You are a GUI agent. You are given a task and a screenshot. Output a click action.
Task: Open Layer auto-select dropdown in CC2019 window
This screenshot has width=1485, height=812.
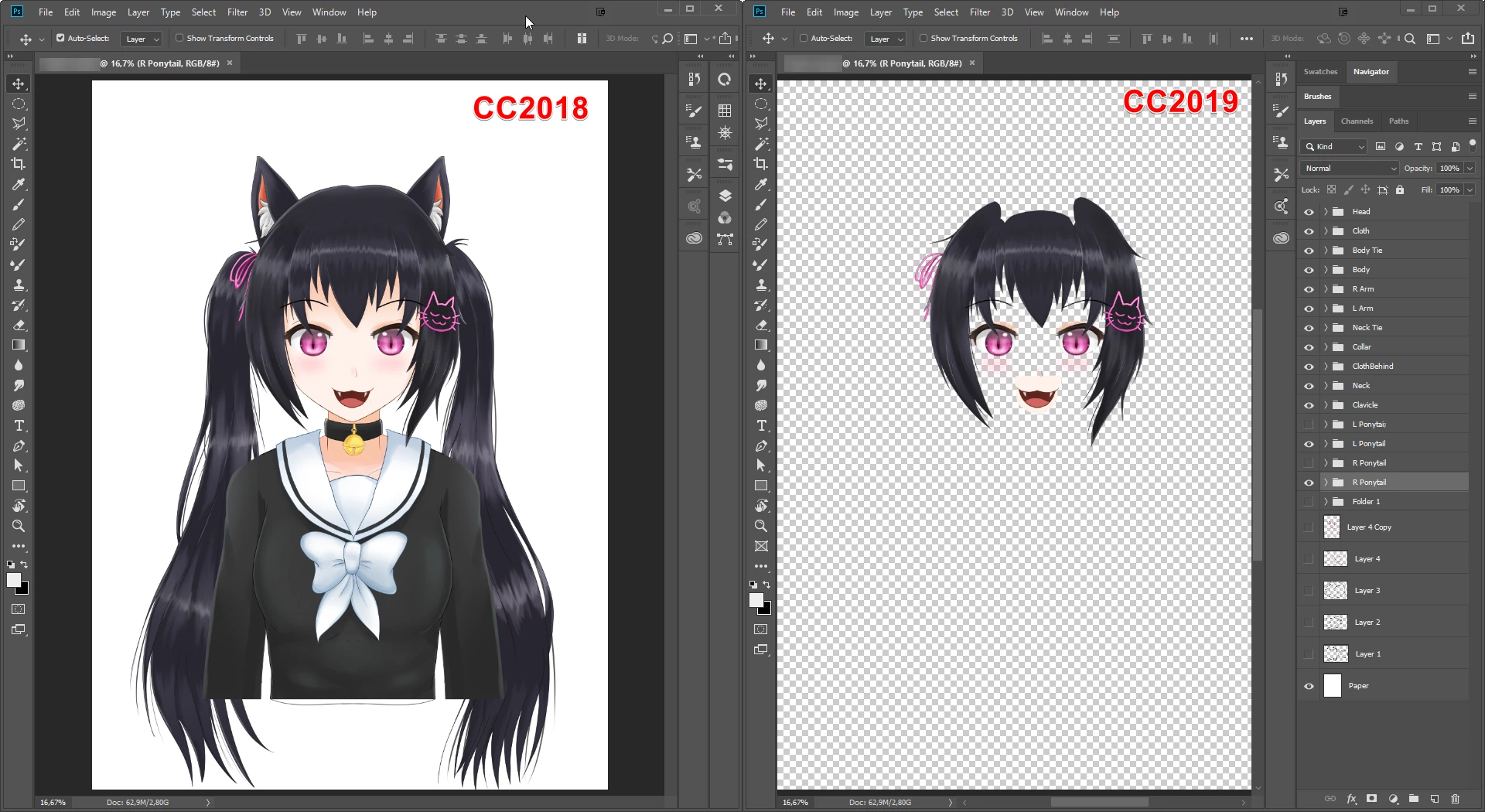[x=886, y=39]
